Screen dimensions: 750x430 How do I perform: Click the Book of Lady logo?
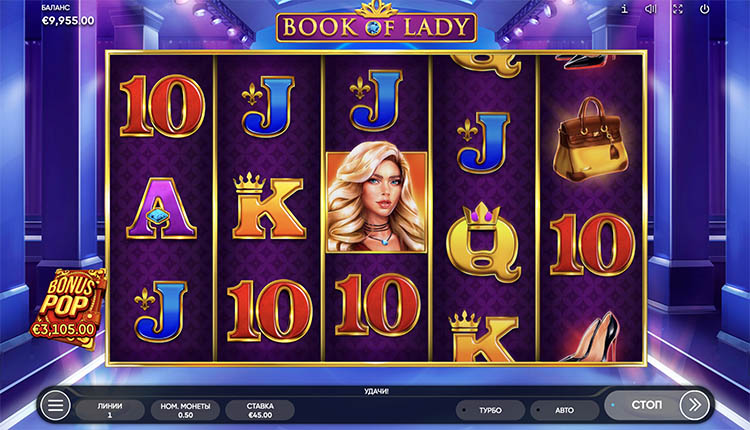(376, 24)
